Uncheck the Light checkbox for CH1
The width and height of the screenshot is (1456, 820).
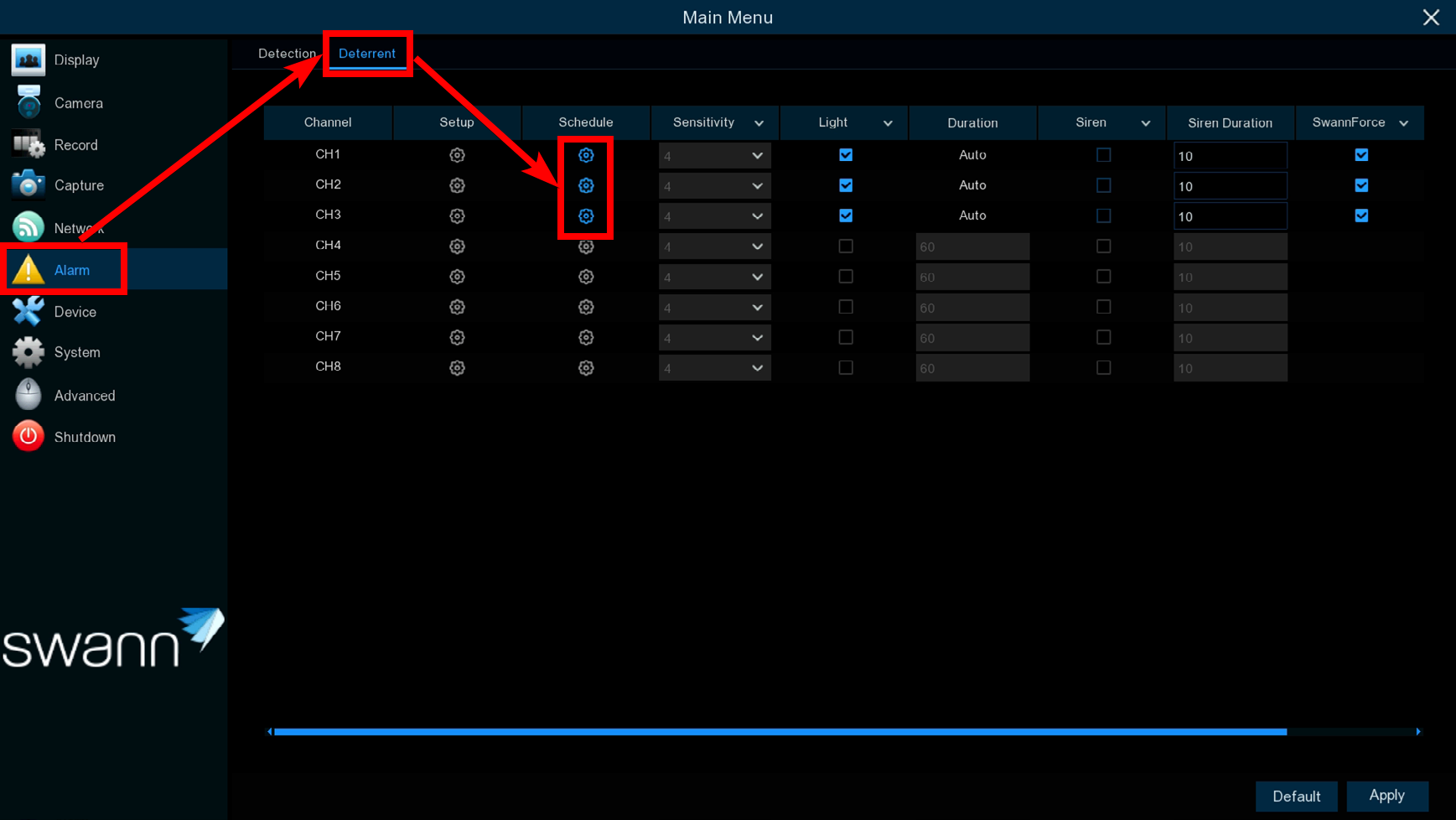pyautogui.click(x=846, y=155)
